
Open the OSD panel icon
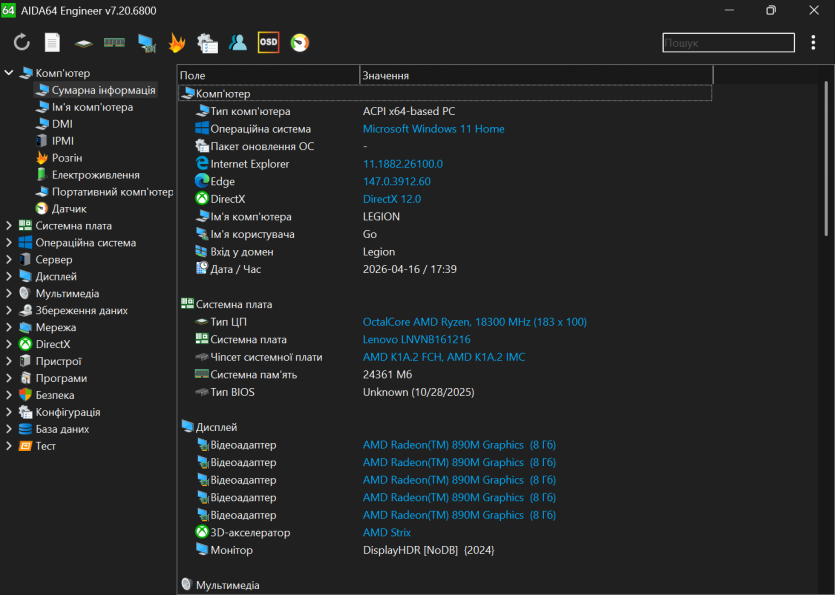click(268, 42)
